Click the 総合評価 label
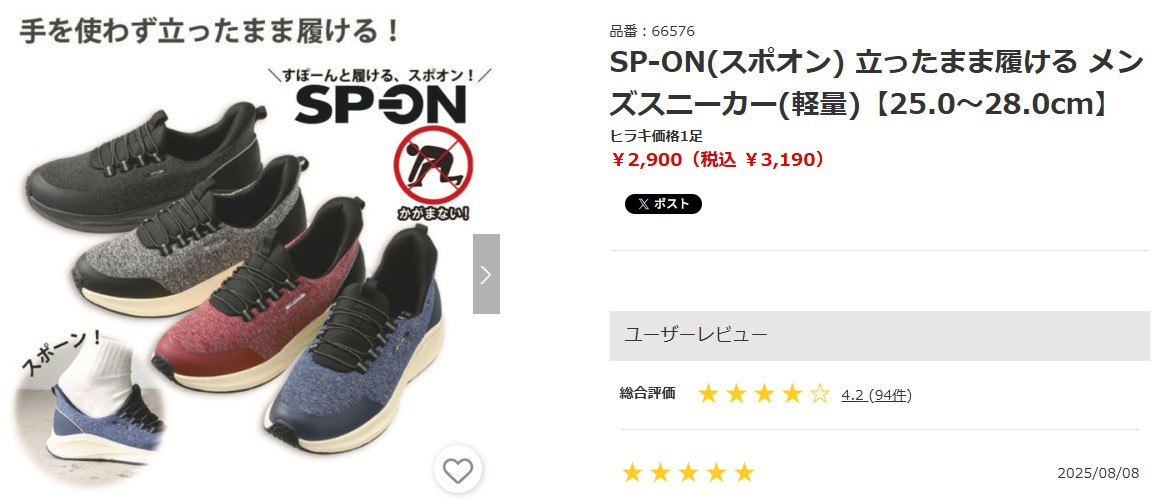This screenshot has height=500, width=1155. [647, 394]
